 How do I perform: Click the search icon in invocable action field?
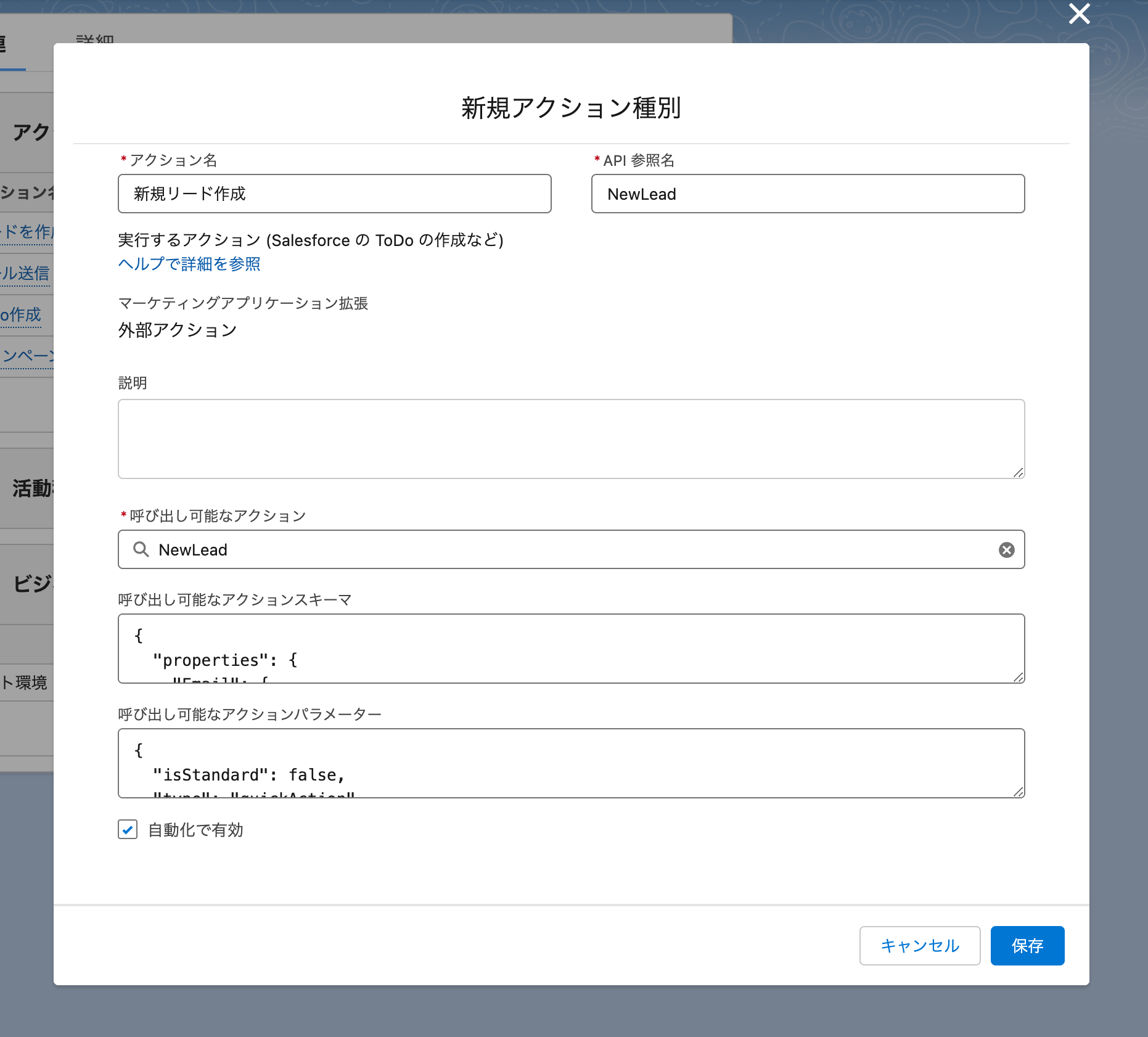(141, 549)
